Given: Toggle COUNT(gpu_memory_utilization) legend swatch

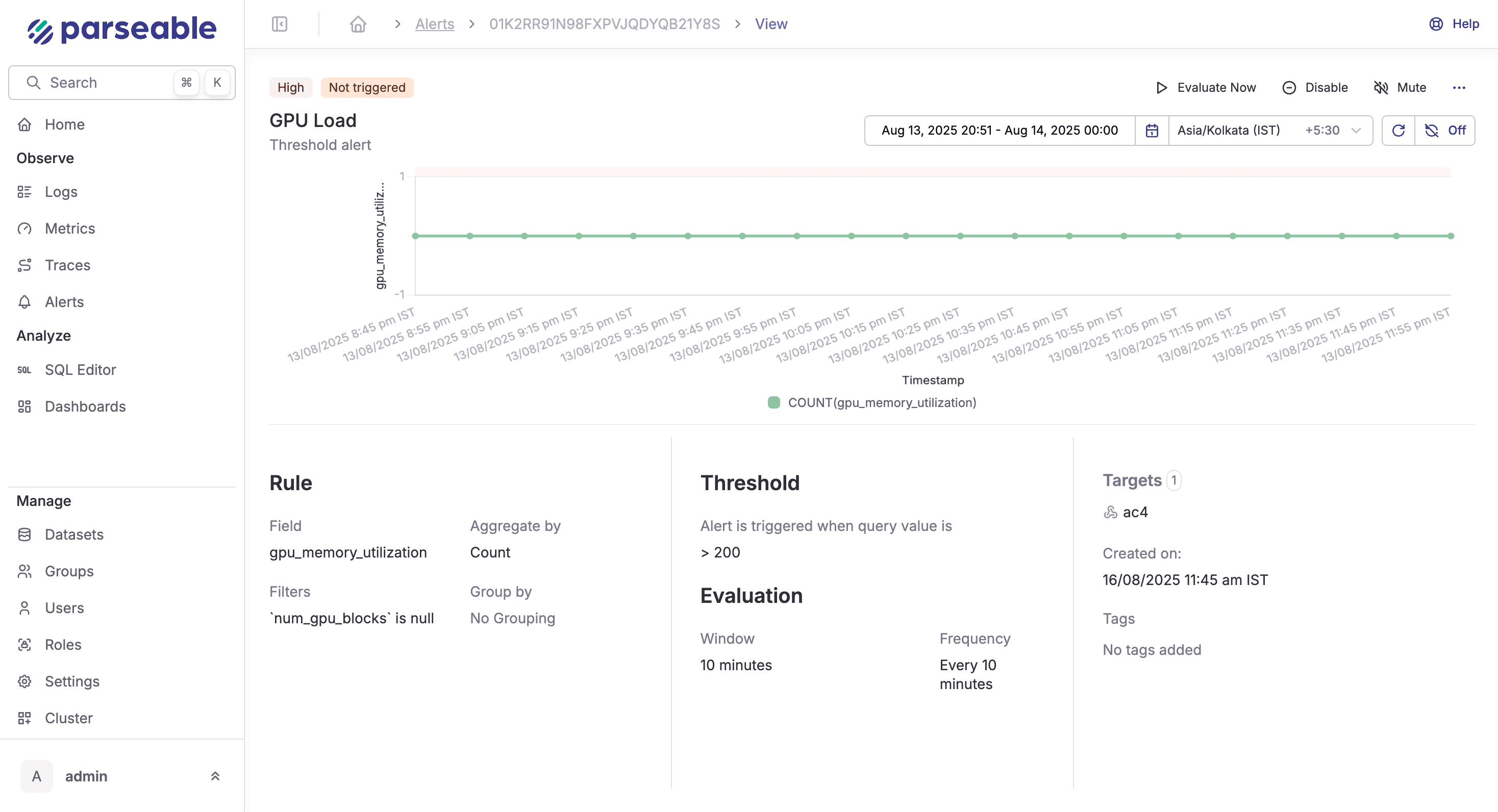Looking at the screenshot, I should [x=773, y=402].
